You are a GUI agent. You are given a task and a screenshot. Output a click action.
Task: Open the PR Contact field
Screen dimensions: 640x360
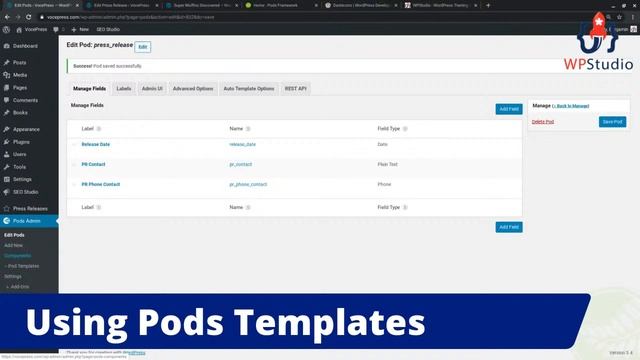pos(93,164)
